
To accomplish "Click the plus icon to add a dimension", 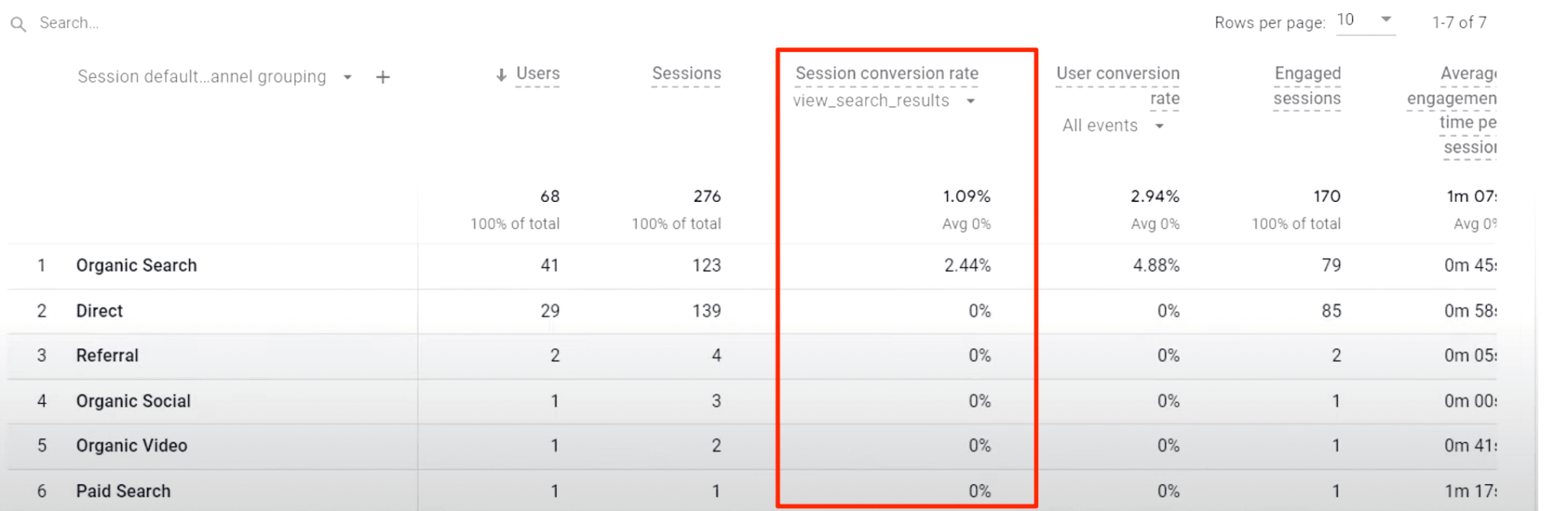I will (382, 76).
